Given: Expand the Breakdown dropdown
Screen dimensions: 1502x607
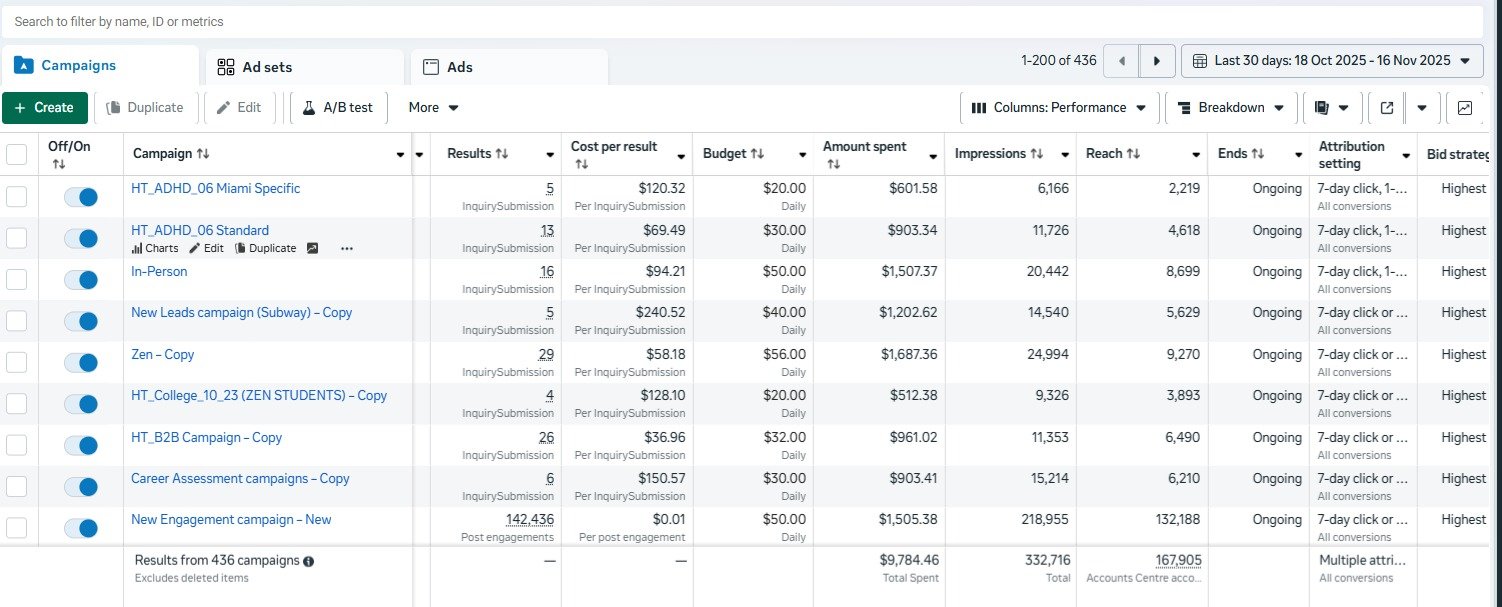Looking at the screenshot, I should [1231, 108].
